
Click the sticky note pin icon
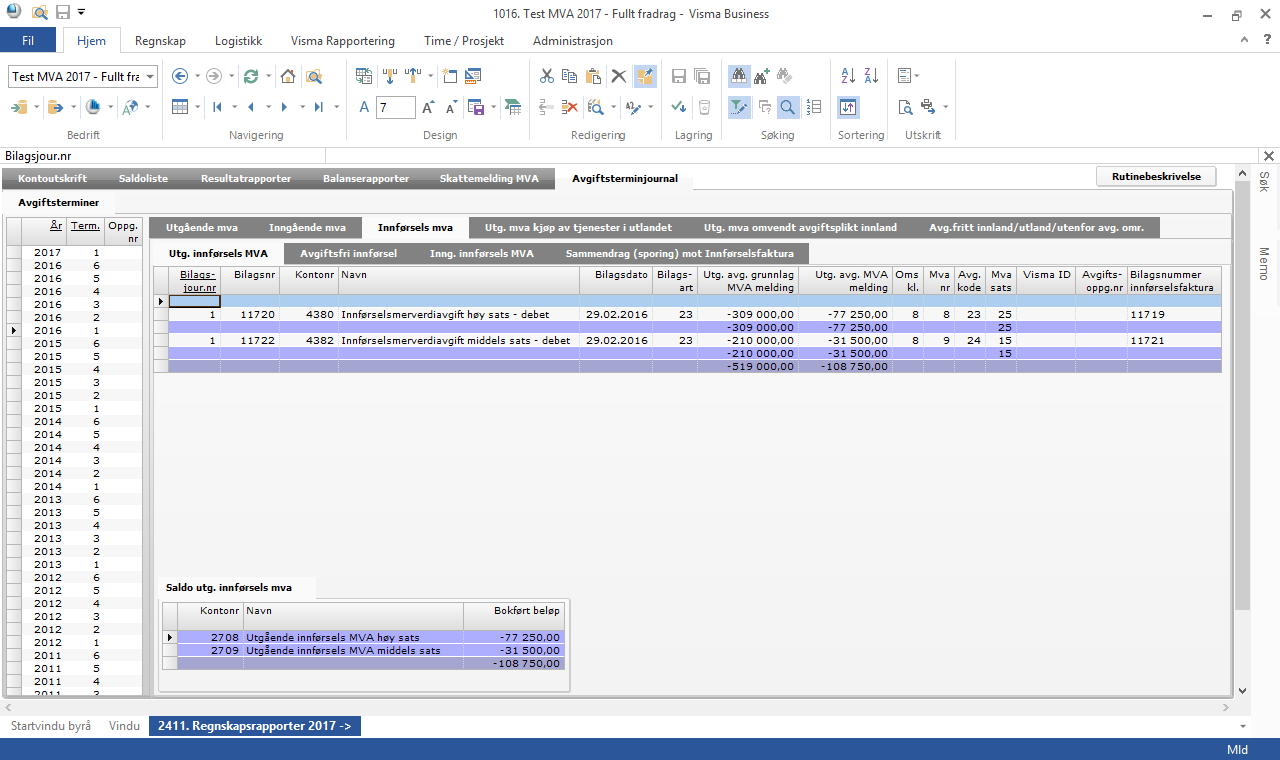645,76
